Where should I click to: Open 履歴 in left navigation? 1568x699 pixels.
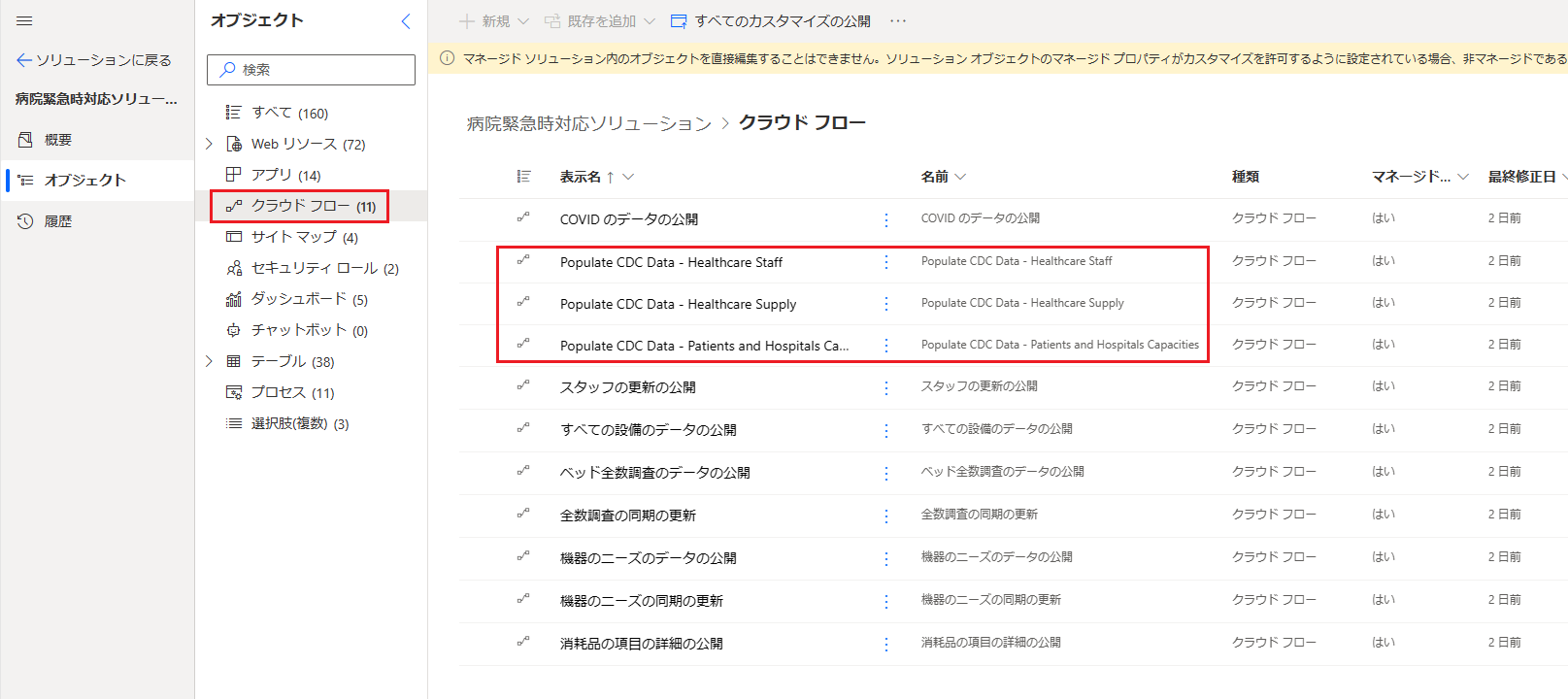tap(57, 221)
